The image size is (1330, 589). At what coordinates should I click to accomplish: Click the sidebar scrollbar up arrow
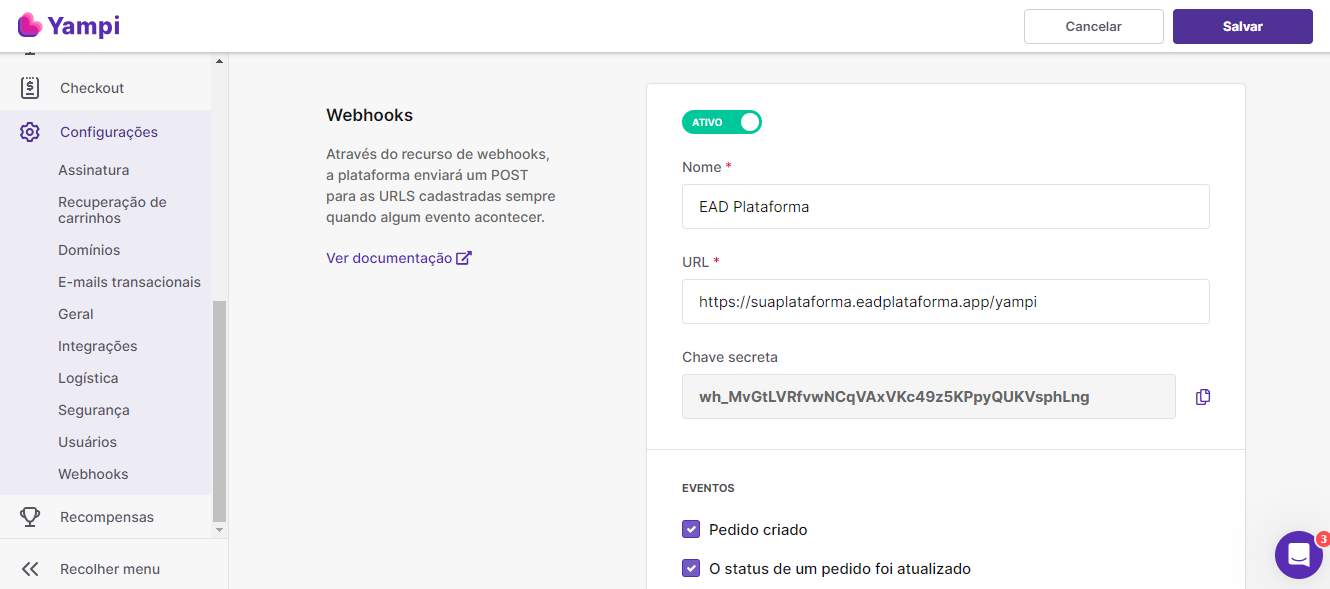[220, 61]
